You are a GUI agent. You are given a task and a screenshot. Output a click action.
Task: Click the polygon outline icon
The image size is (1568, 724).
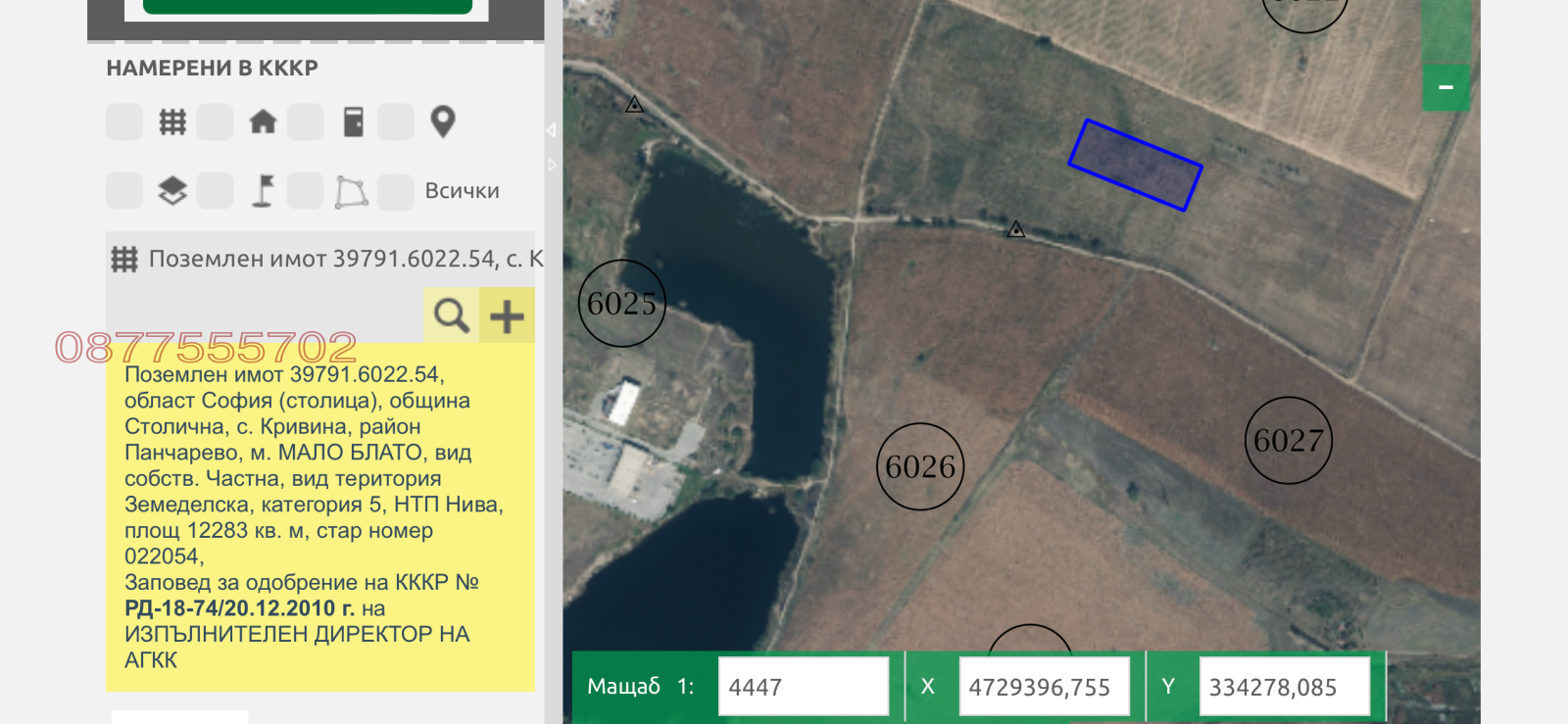[352, 192]
